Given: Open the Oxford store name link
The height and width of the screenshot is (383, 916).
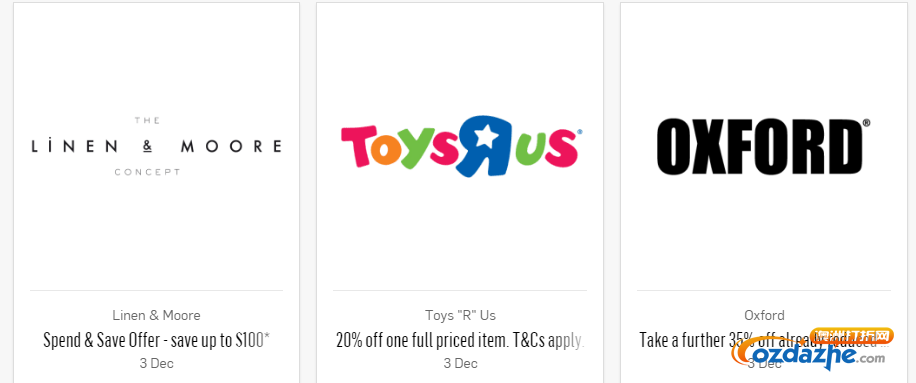Looking at the screenshot, I should pos(764,315).
